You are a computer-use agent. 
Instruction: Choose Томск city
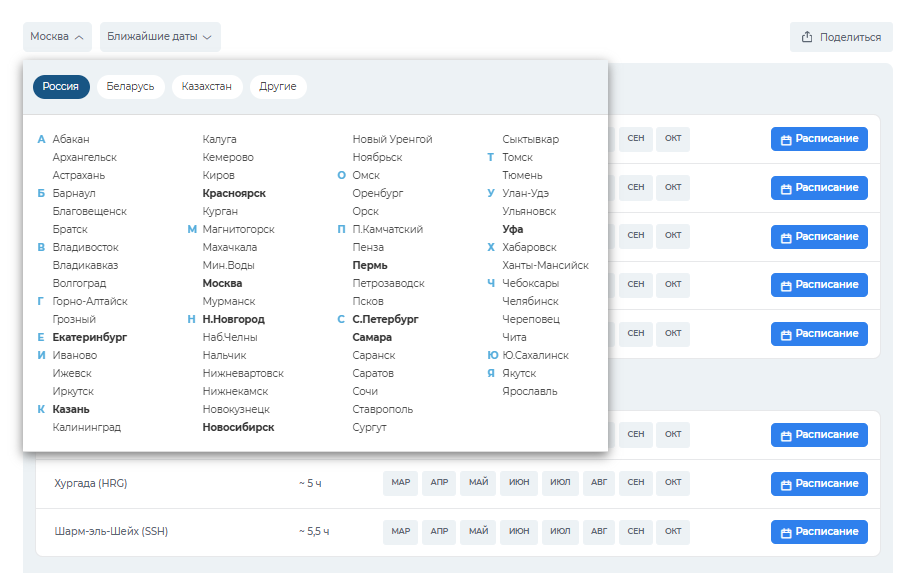(518, 157)
